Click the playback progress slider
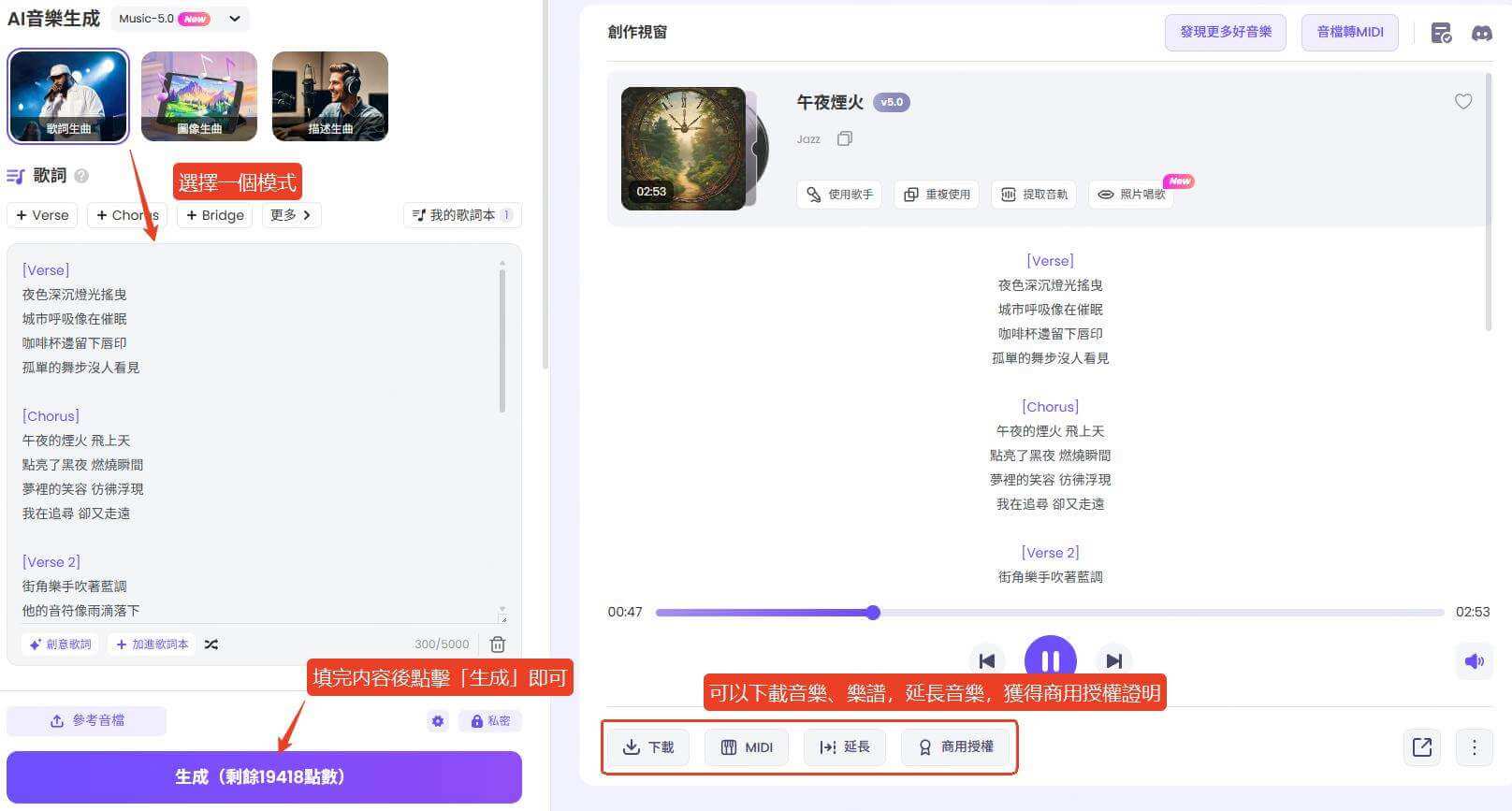Screen dimensions: 1512x811 [1050, 613]
